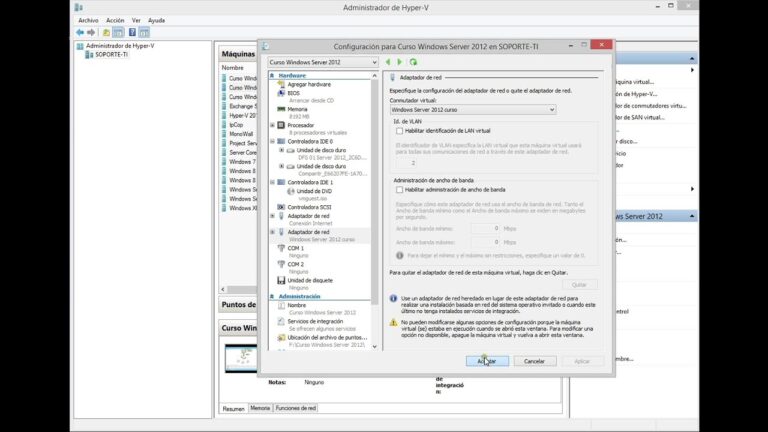Click the up-folder icon in Hyper-V toolbar
768x432 pixels.
(x=106, y=32)
